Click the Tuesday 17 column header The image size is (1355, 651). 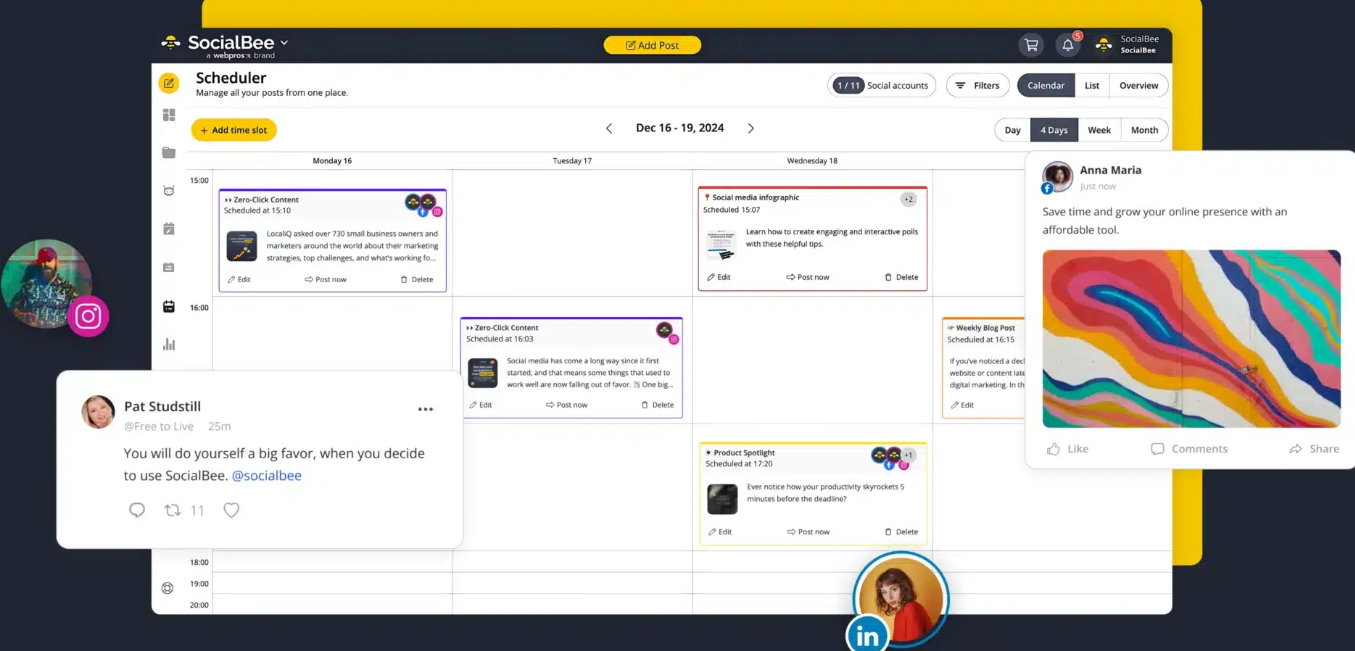(x=572, y=160)
